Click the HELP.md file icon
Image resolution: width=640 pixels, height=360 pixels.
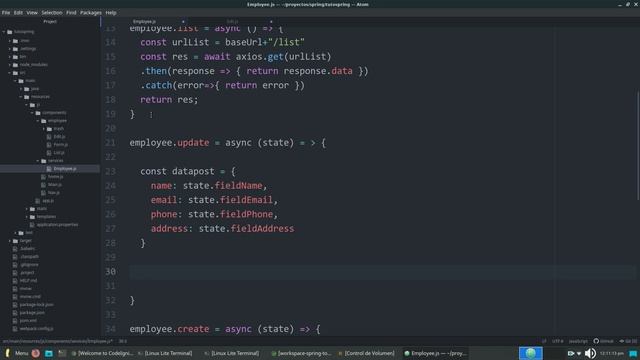click(15, 280)
